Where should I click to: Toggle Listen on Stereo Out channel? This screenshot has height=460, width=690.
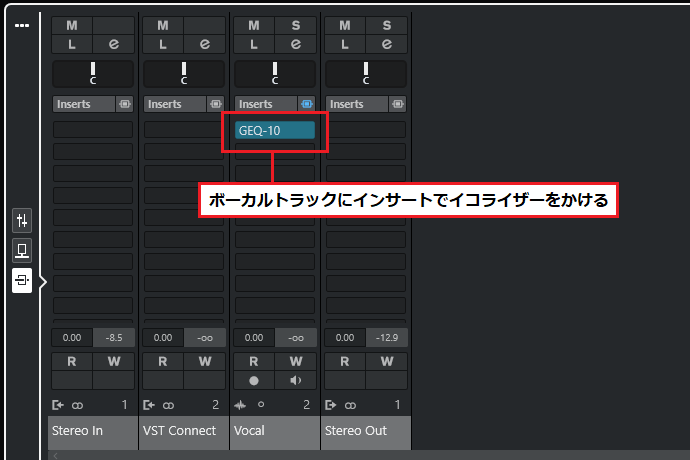(345, 44)
